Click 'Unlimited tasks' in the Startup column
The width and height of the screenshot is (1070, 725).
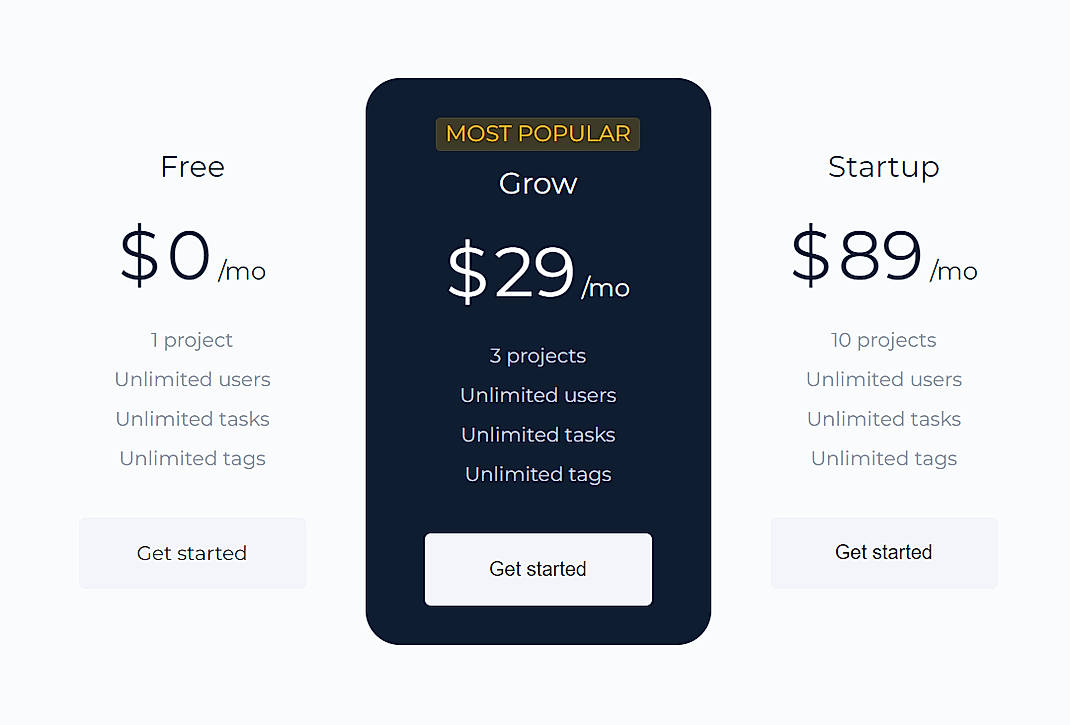click(884, 419)
